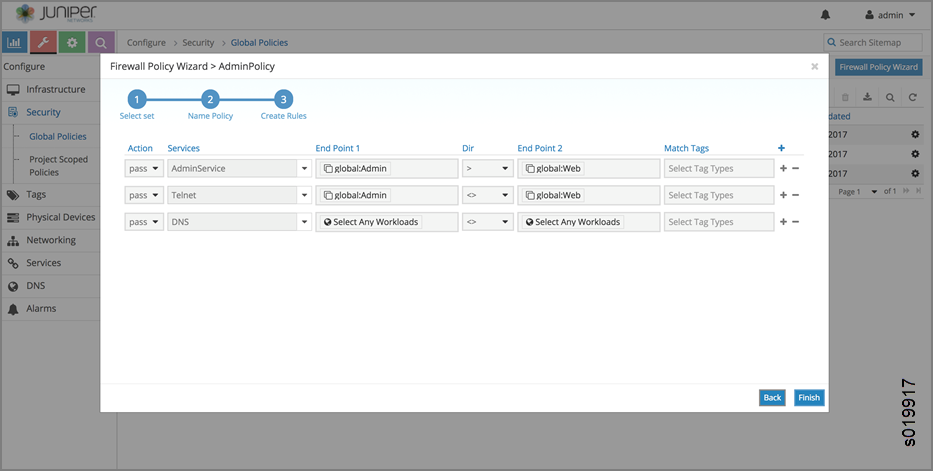Click the refresh icon in background toolbar

(913, 97)
